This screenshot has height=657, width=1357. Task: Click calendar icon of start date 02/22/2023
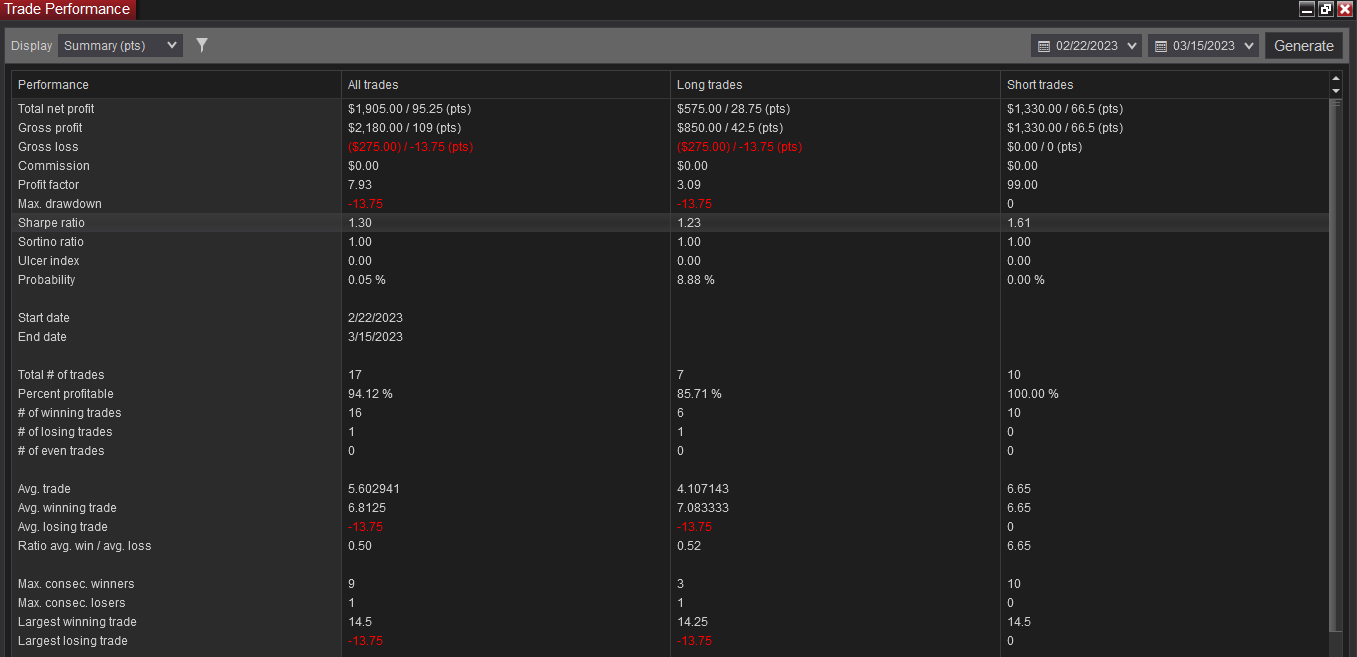(x=1044, y=46)
